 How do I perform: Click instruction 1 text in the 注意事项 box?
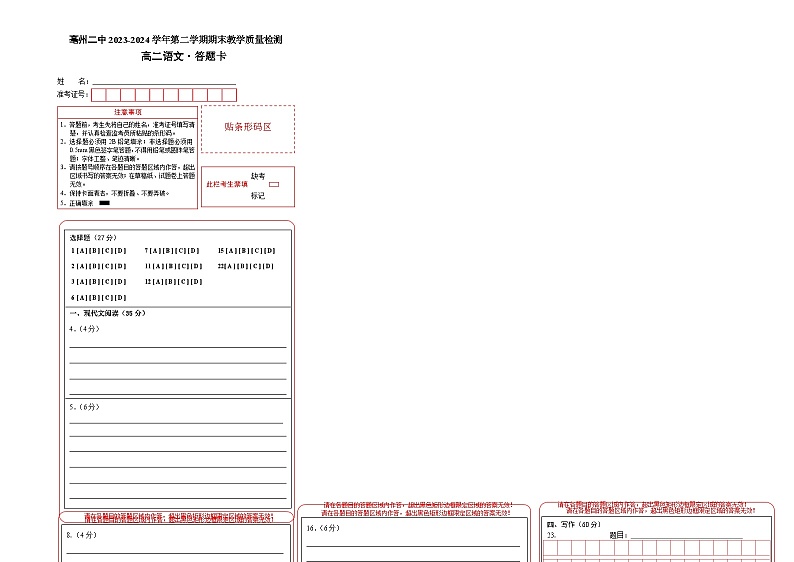tap(127, 129)
